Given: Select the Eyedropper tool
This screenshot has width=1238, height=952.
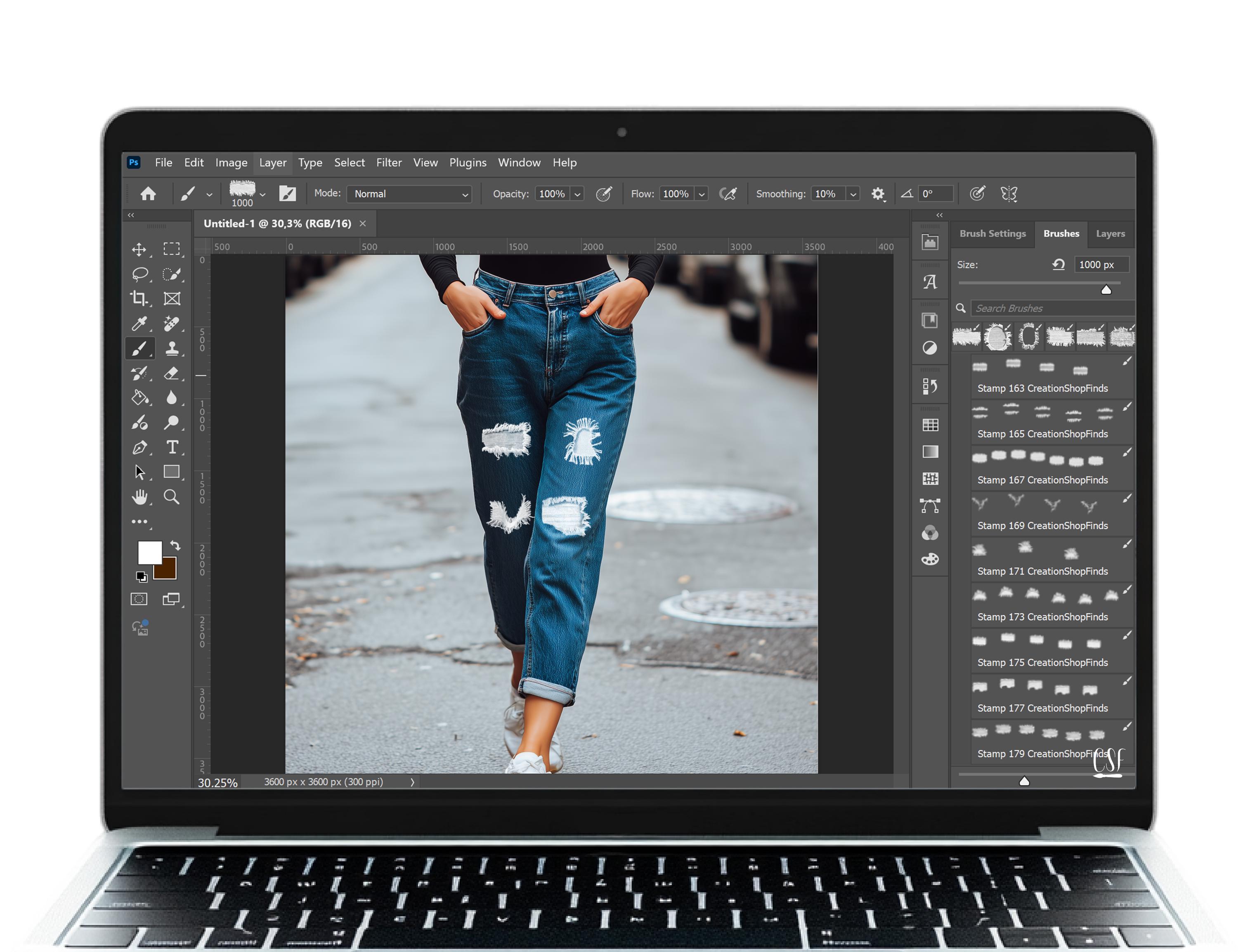Looking at the screenshot, I should pyautogui.click(x=139, y=324).
